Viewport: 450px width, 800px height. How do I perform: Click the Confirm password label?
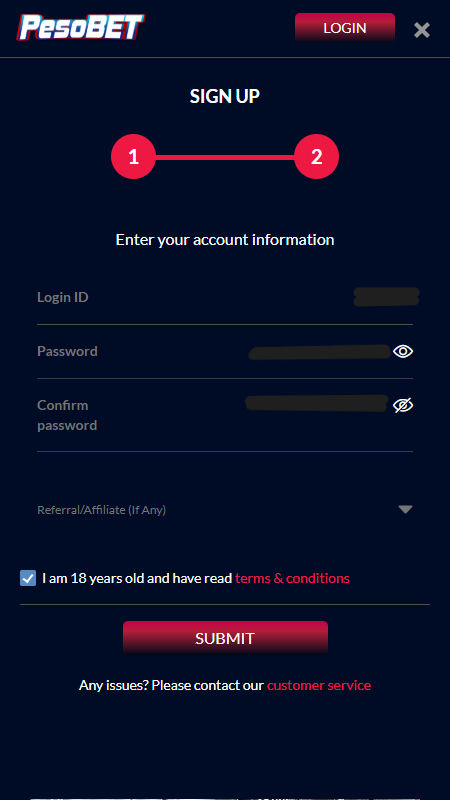[67, 415]
